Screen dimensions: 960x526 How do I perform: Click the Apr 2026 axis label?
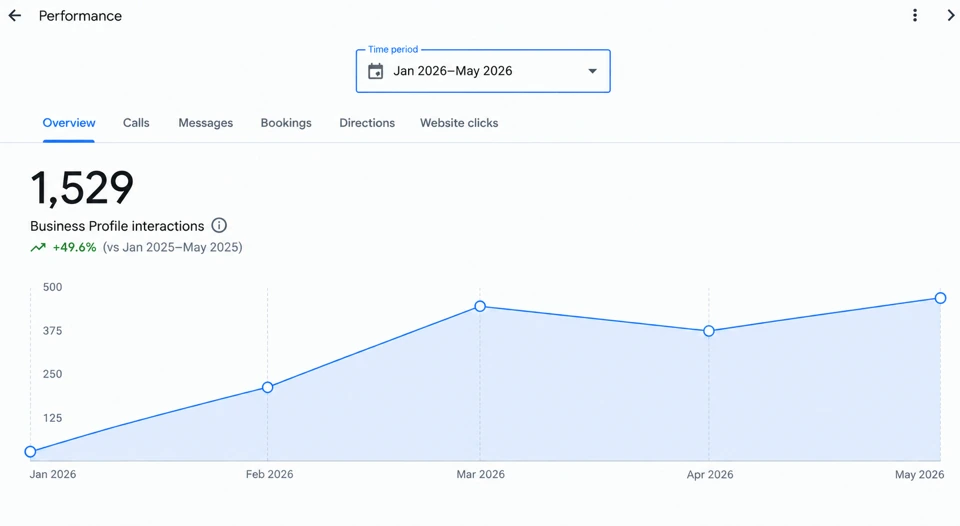[x=710, y=475]
